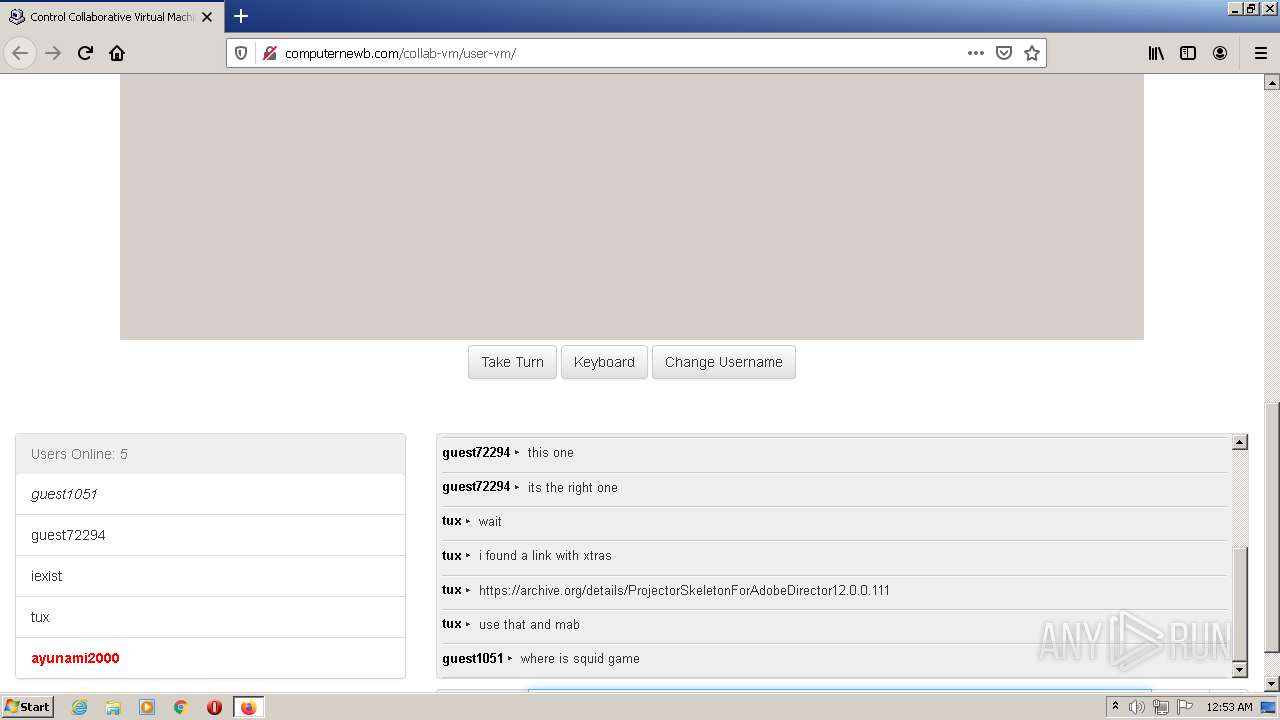Screen dimensions: 1280x720
Task: Open the Firefox hamburger menu
Action: 1260,53
